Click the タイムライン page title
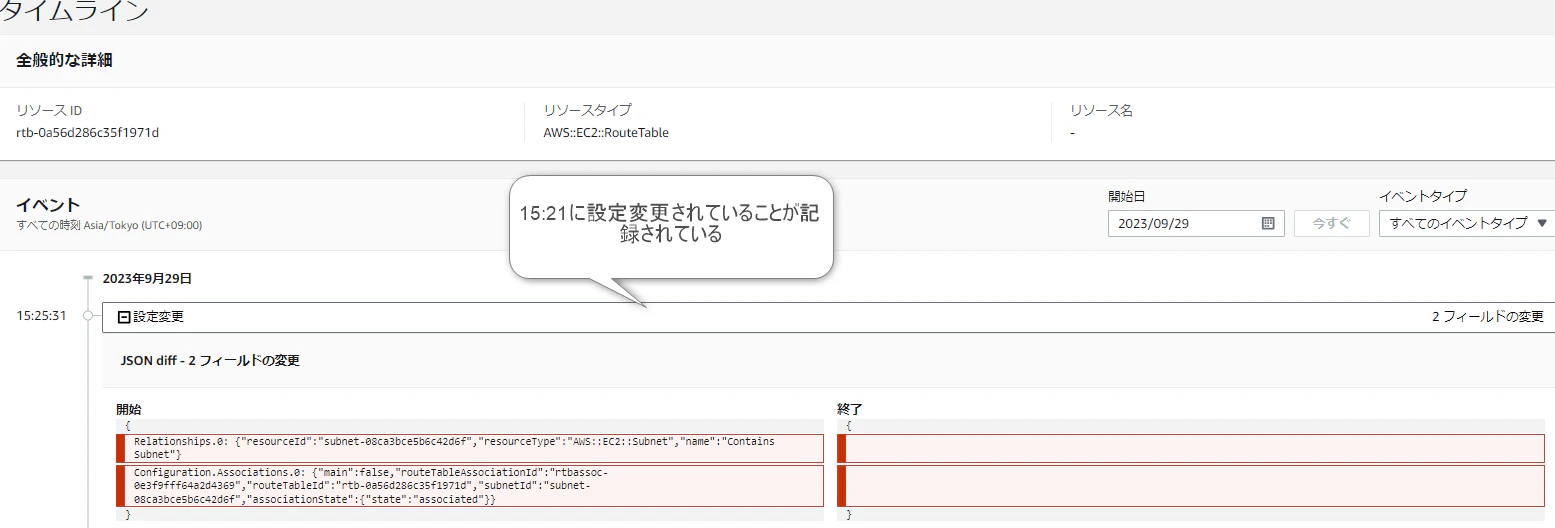 pyautogui.click(x=74, y=12)
